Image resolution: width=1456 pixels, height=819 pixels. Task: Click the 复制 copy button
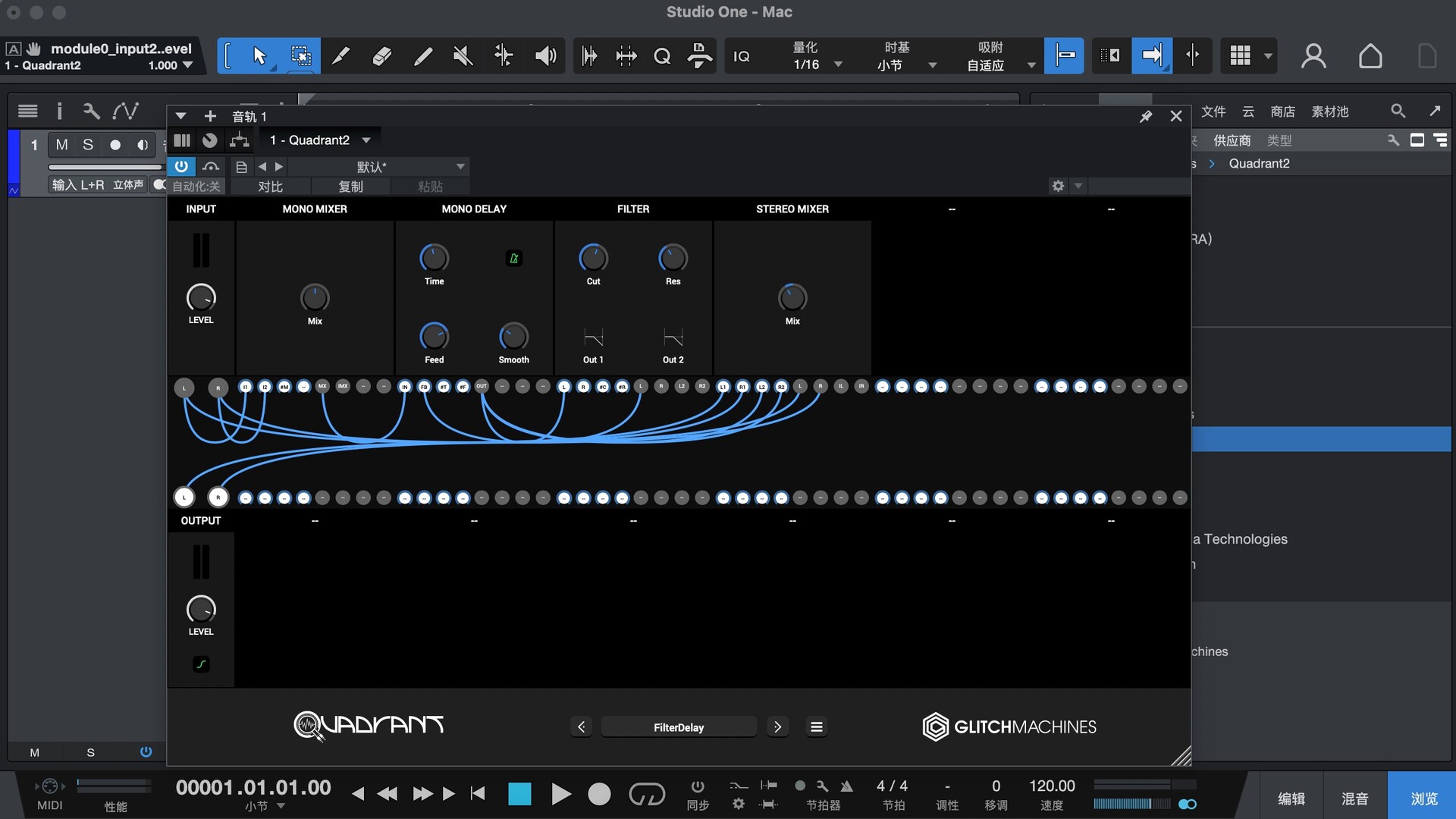point(350,187)
